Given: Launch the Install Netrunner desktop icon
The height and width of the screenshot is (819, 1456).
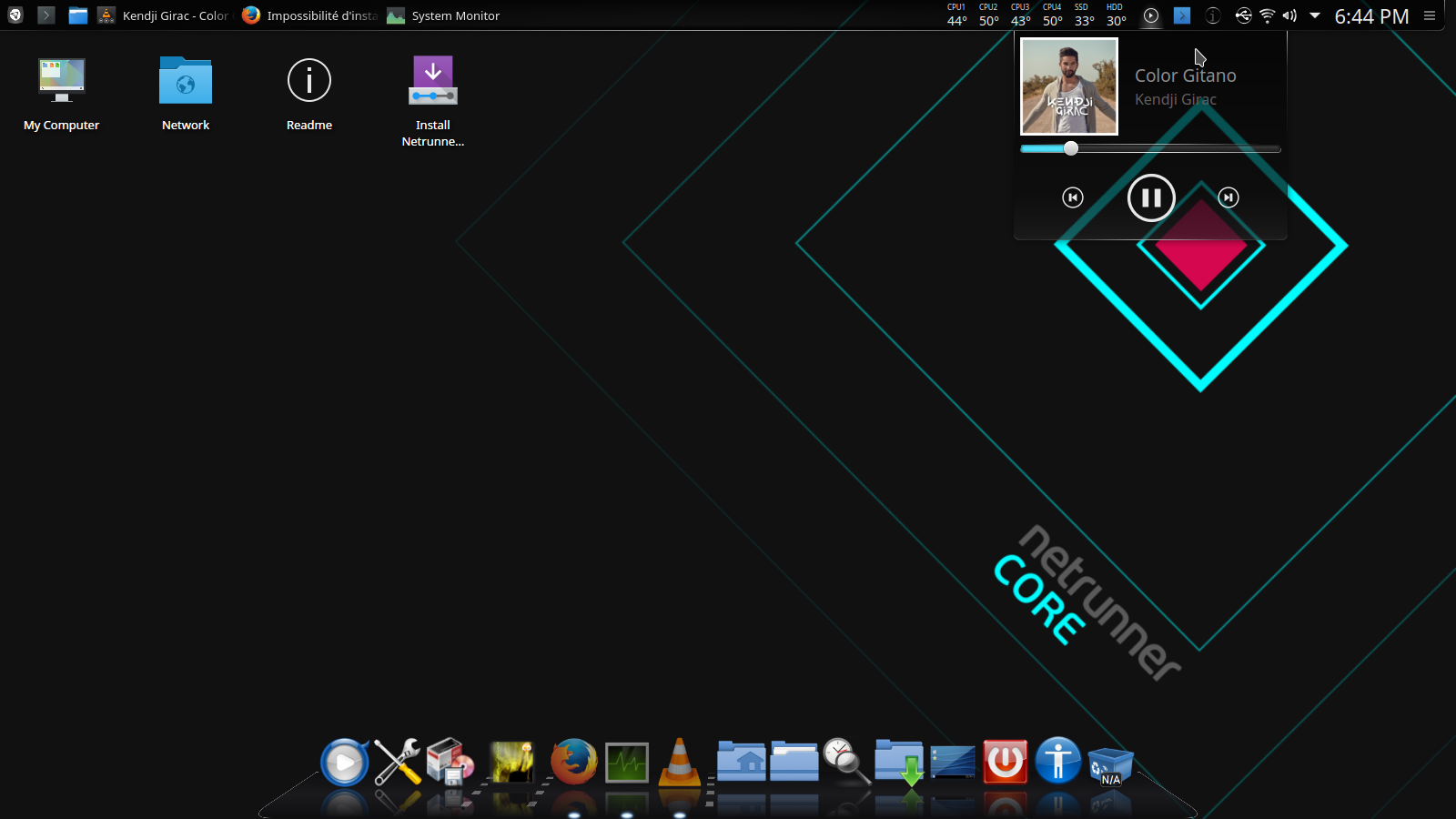Looking at the screenshot, I should pos(433,101).
